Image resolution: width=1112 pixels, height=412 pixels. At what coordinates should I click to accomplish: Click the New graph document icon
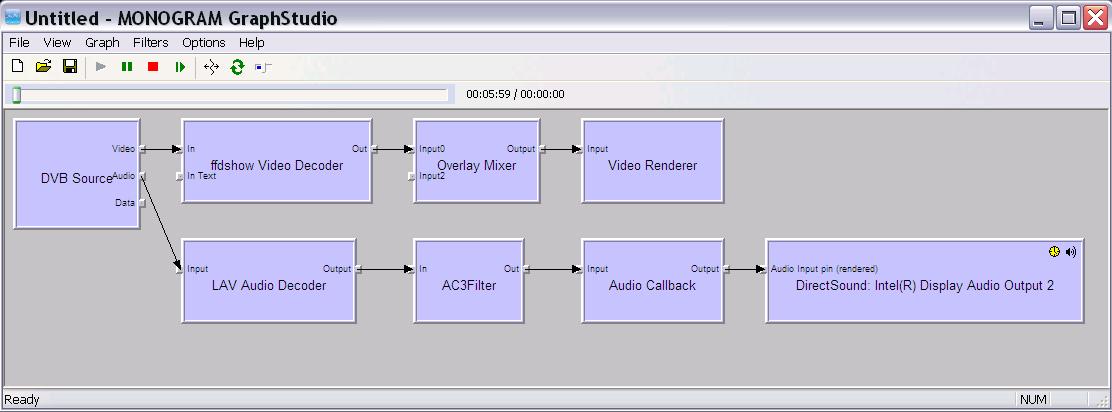[x=17, y=67]
